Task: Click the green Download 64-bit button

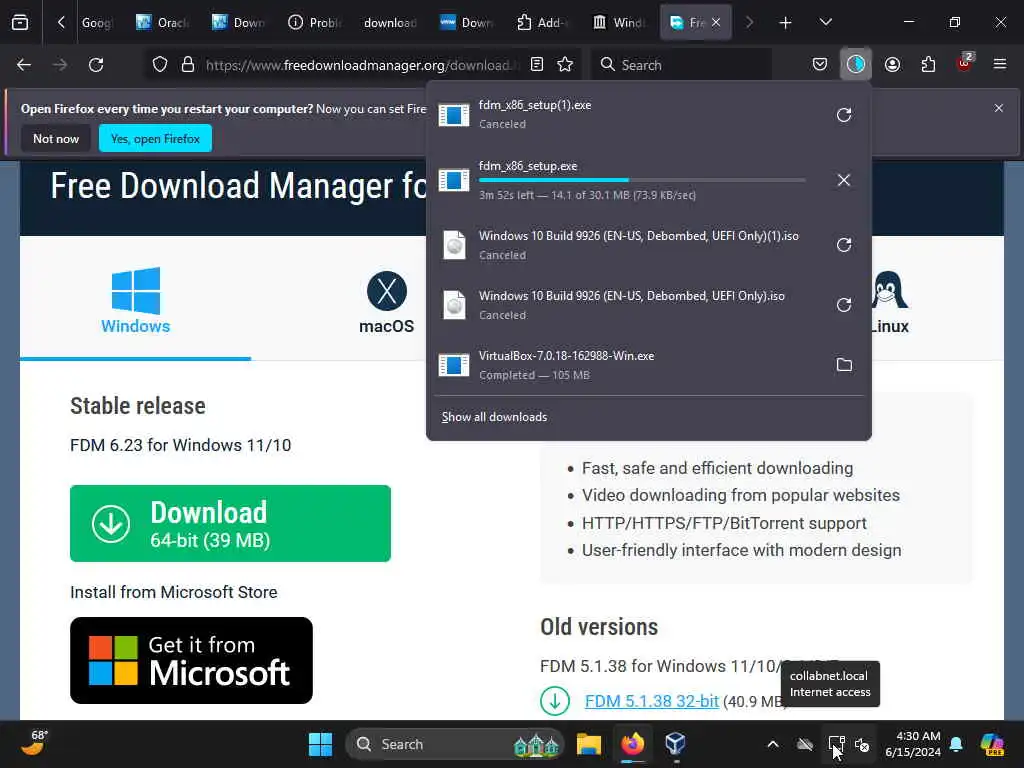Action: 231,523
